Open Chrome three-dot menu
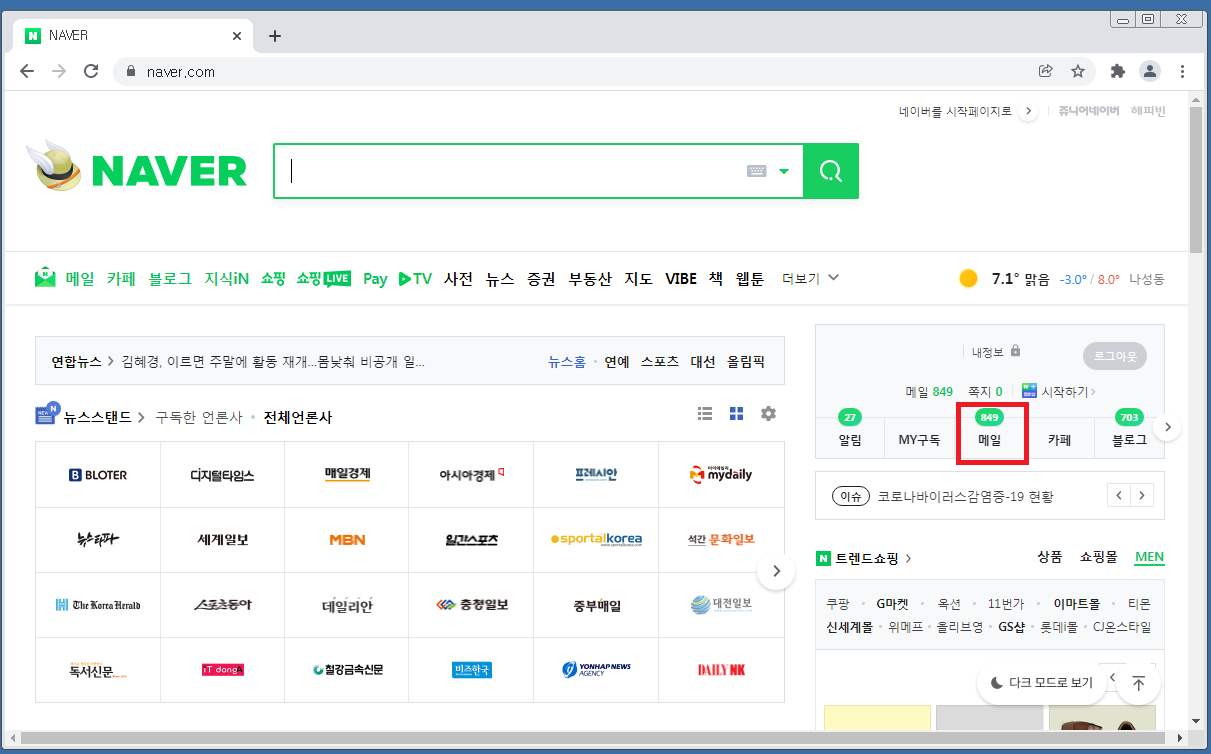This screenshot has width=1211, height=754. 1183,71
